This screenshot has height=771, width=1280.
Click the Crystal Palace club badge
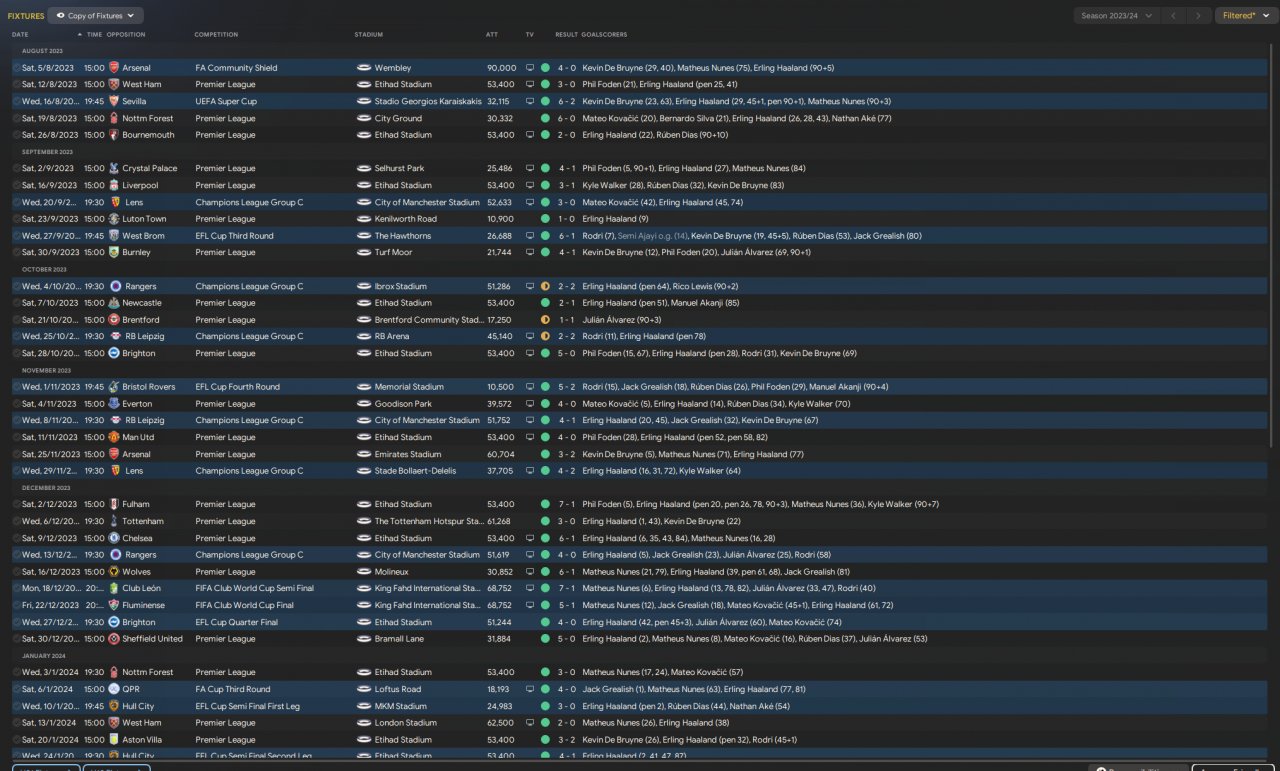pos(114,168)
